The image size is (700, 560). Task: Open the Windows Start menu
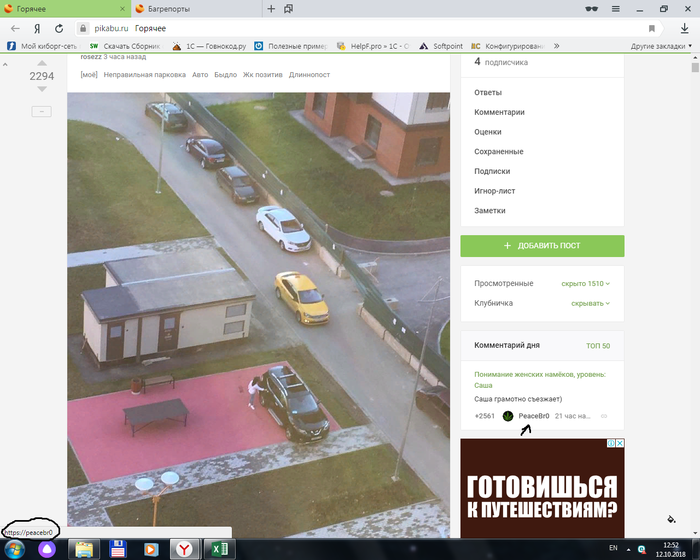[13, 548]
